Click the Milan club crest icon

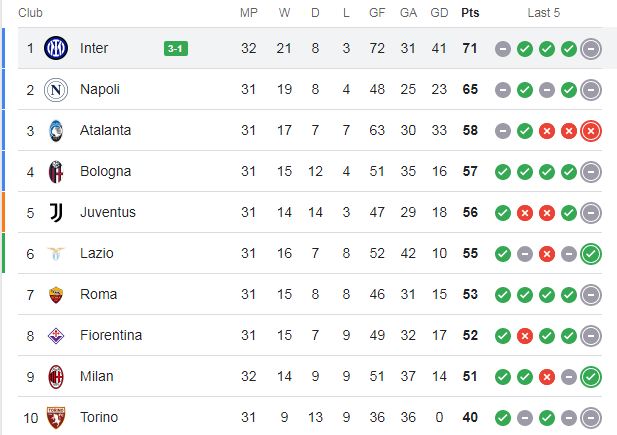tap(56, 377)
